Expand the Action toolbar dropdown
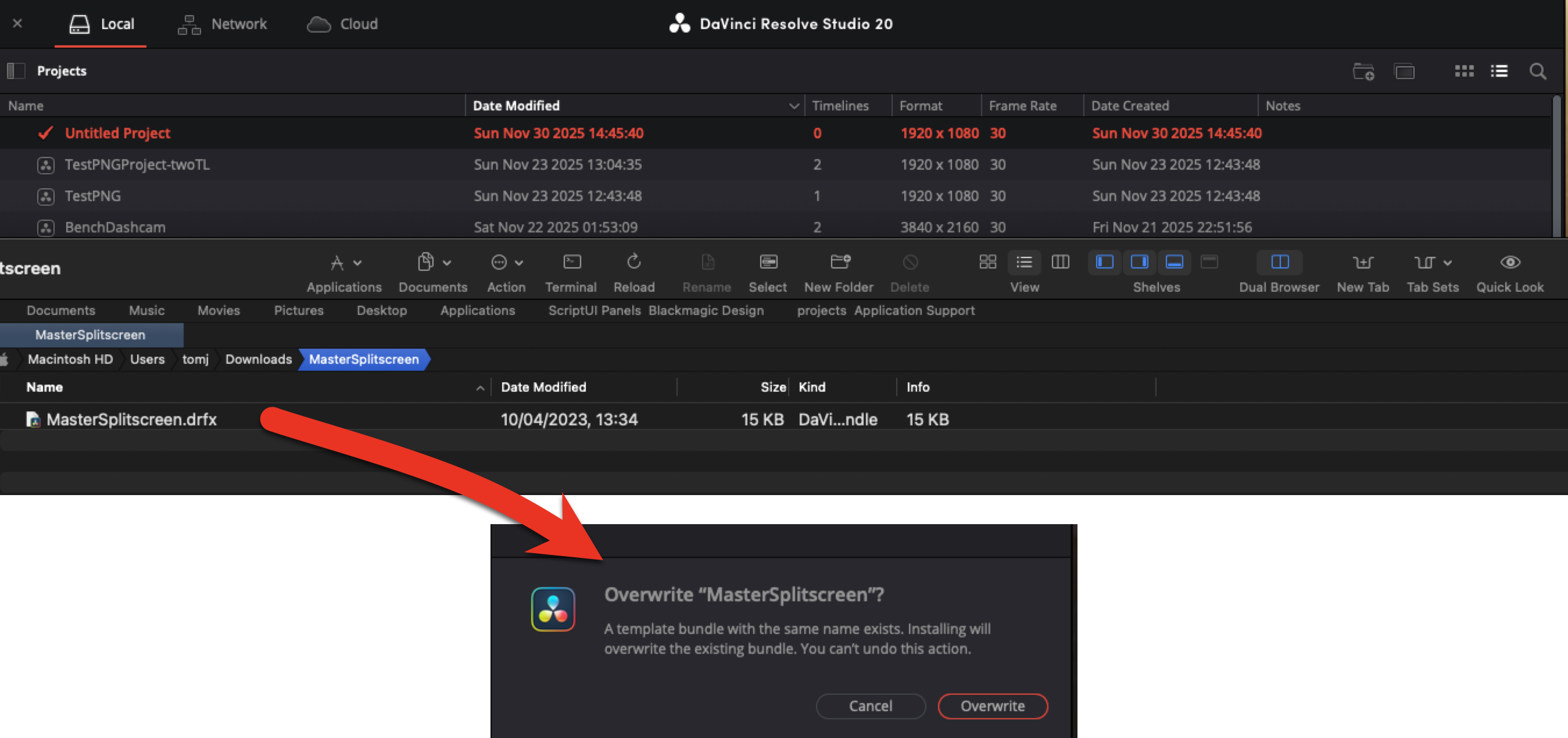 click(x=518, y=263)
